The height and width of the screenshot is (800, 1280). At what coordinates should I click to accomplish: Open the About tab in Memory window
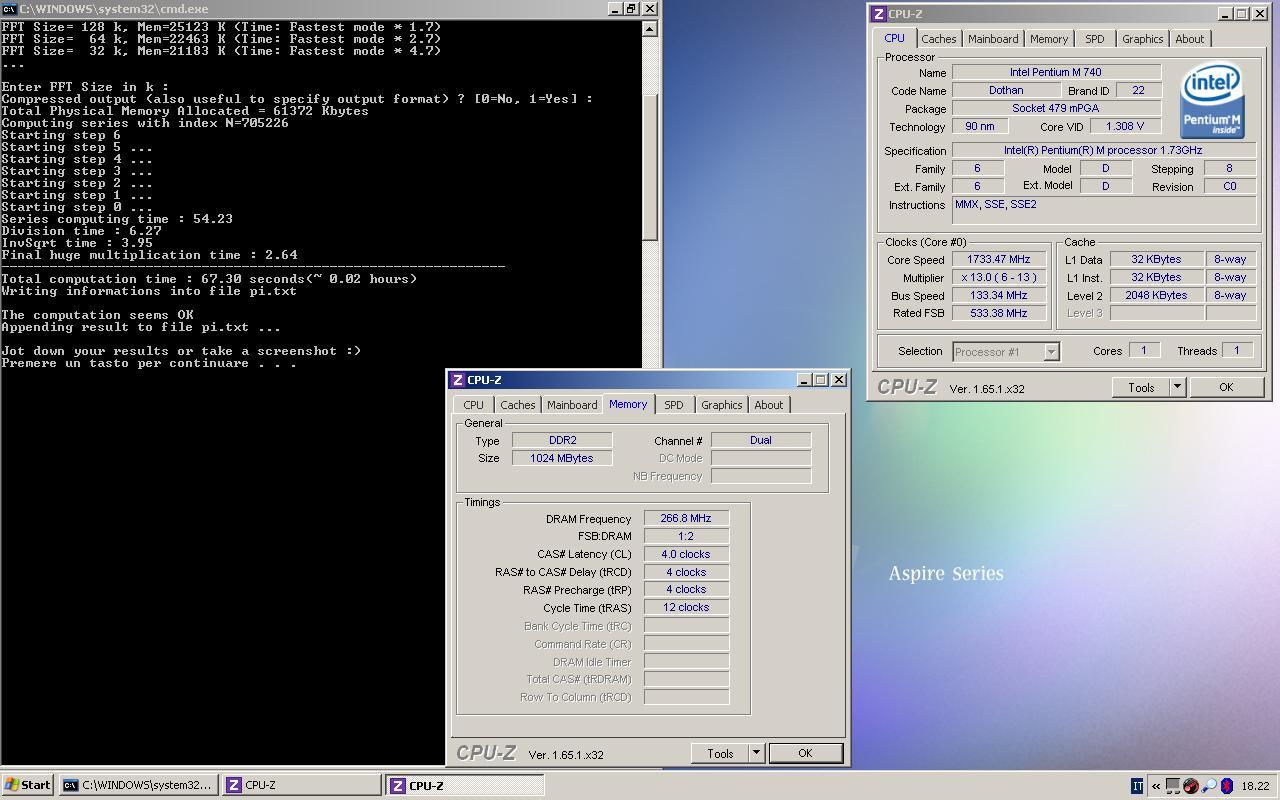[x=769, y=405]
